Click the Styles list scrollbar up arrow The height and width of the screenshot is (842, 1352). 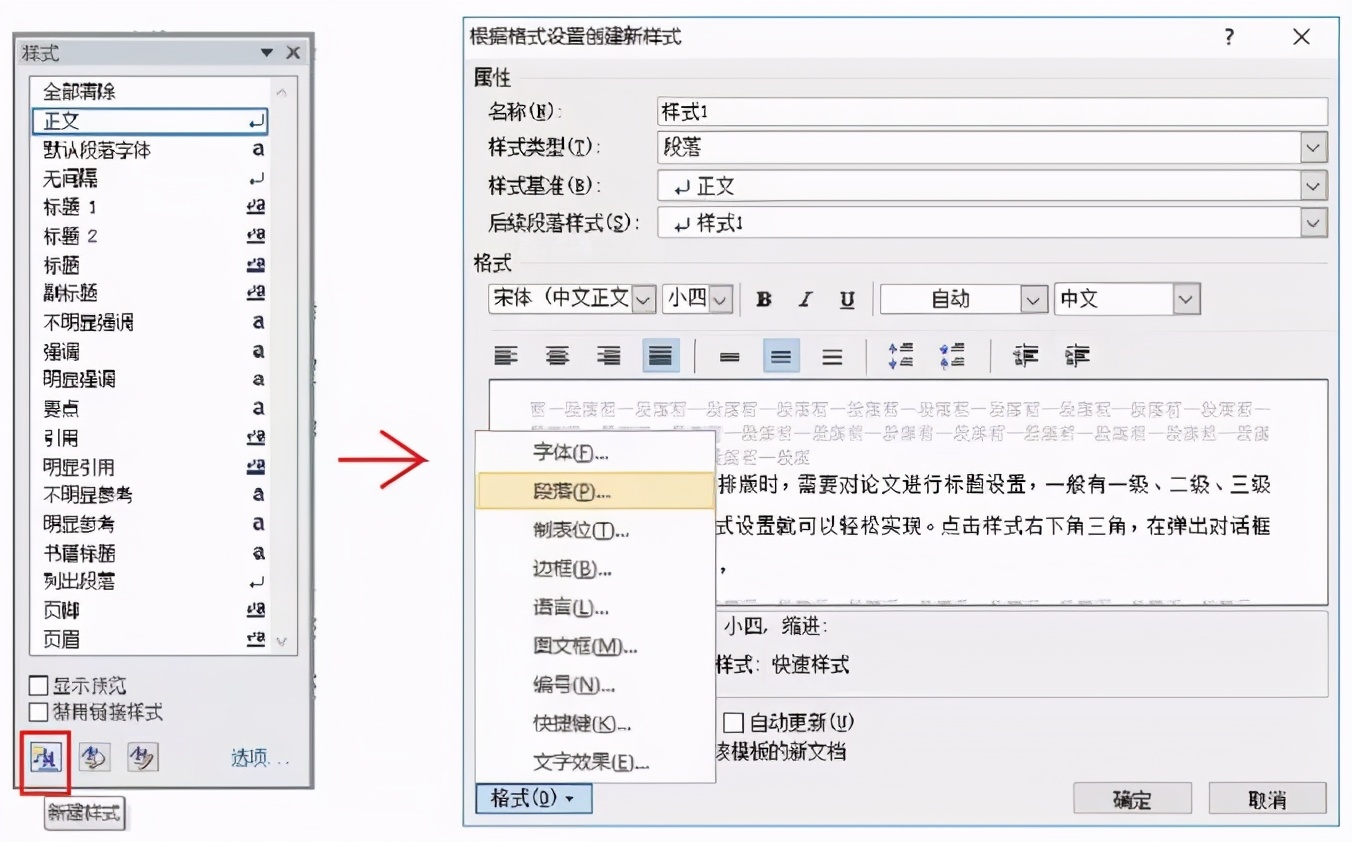(x=281, y=92)
